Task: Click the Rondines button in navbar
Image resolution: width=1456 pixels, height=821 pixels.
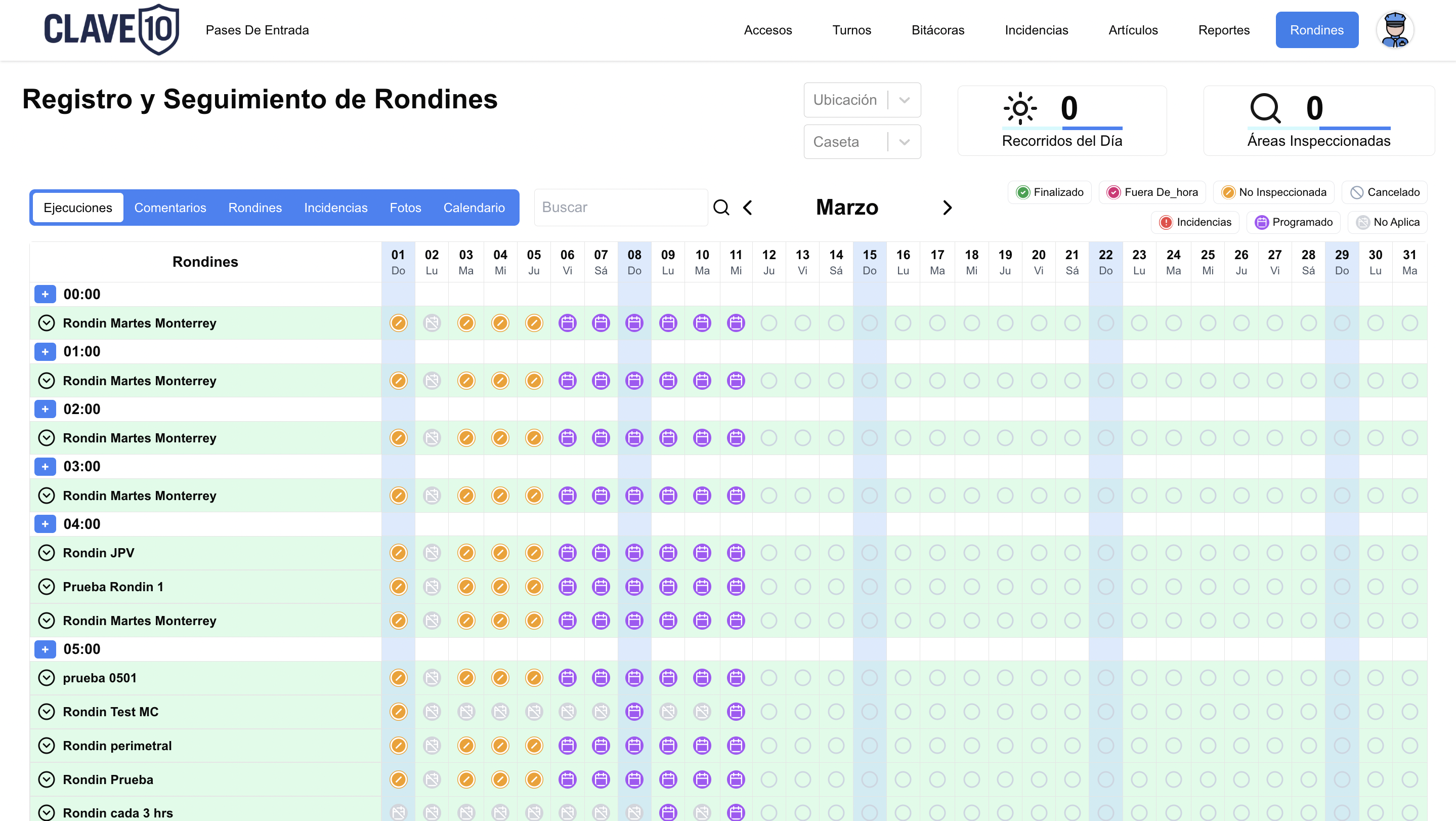Action: click(x=1316, y=30)
